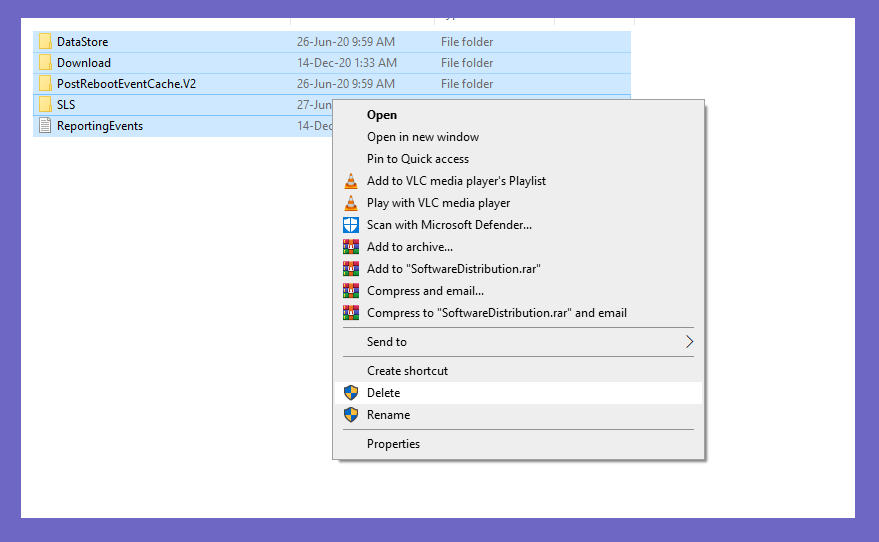The image size is (879, 542).
Task: Click File folder type in DataStore row
Action: click(466, 41)
